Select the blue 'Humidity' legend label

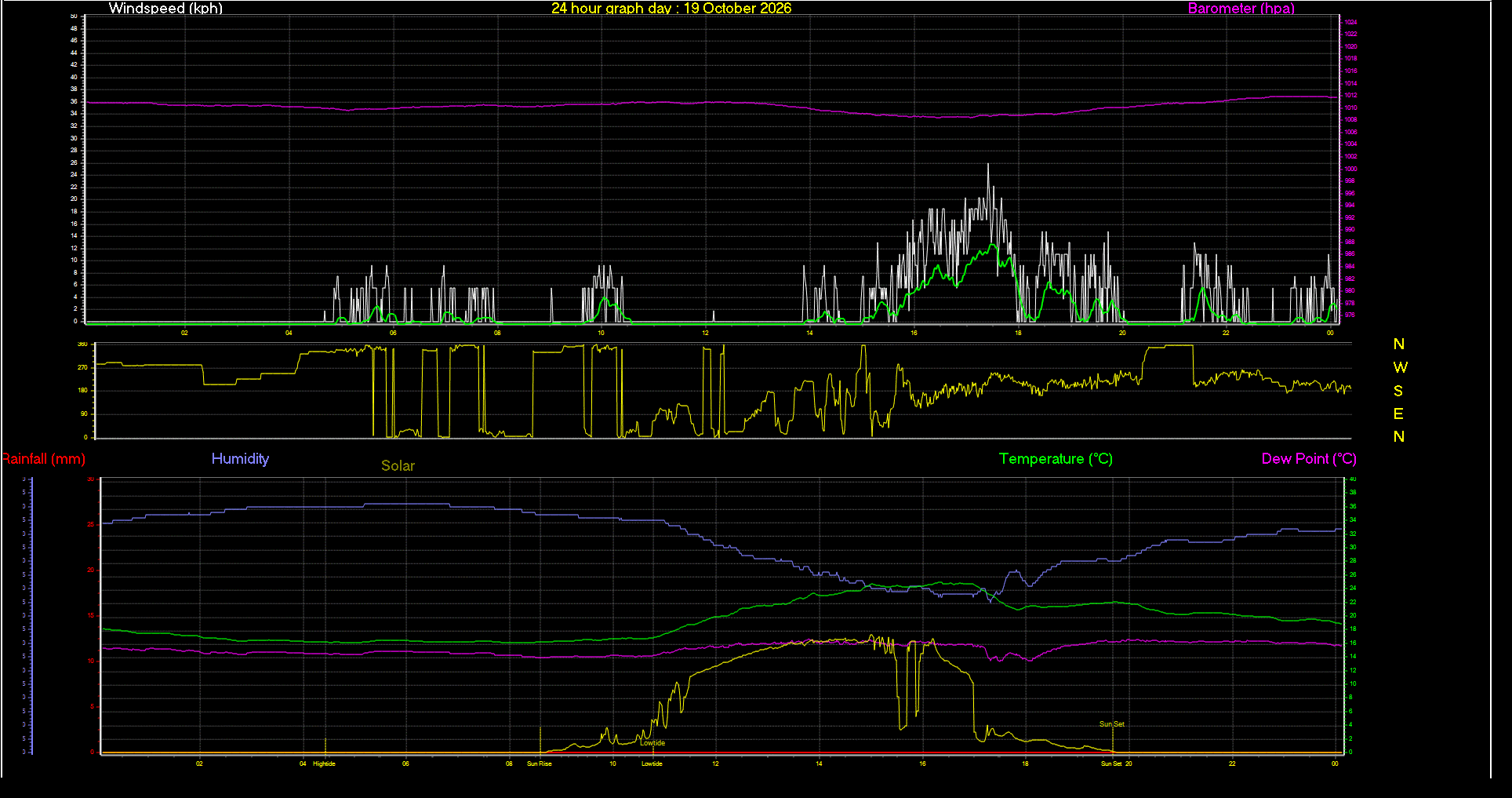coord(240,459)
